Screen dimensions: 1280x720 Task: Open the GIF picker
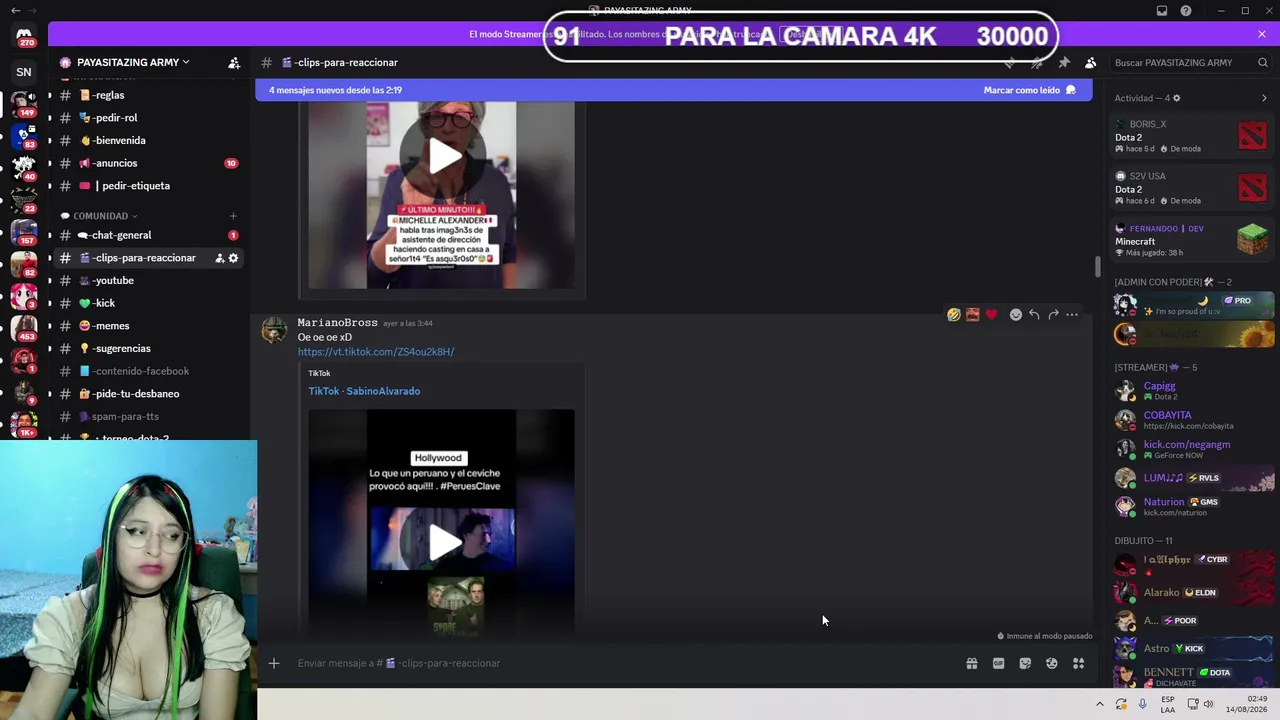[998, 663]
